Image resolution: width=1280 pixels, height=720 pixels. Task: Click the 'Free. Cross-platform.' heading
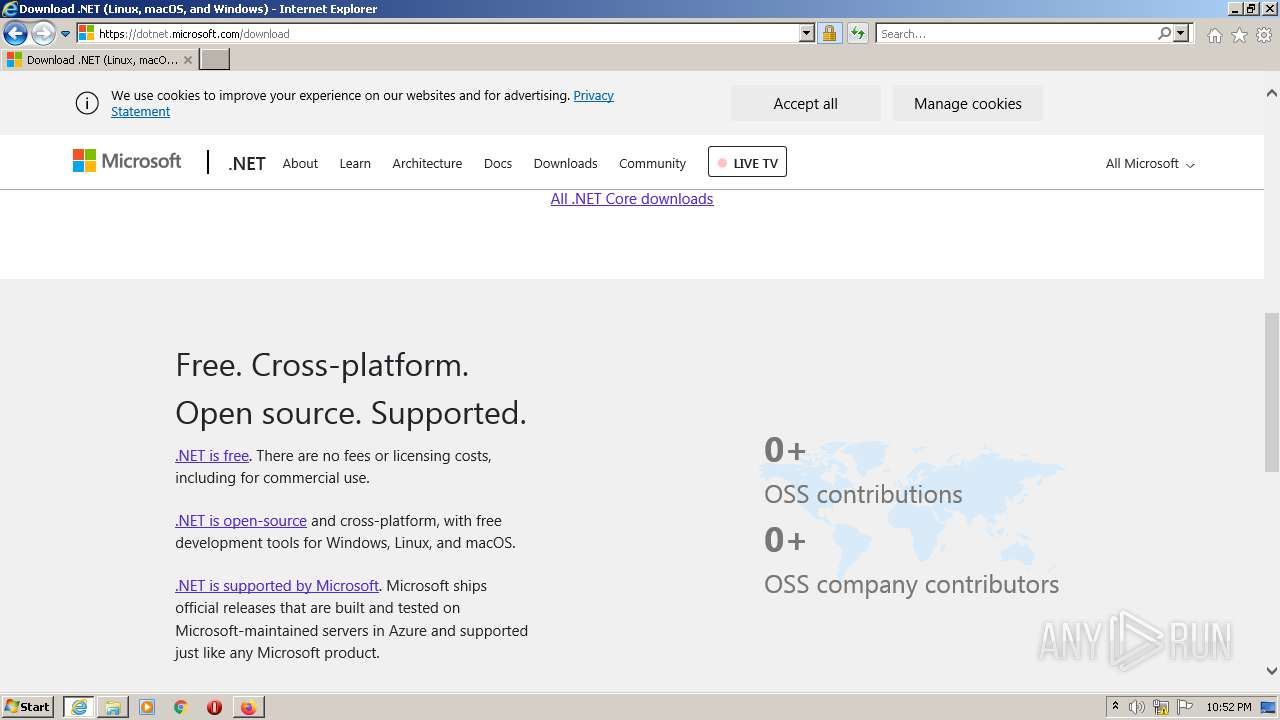pos(322,365)
